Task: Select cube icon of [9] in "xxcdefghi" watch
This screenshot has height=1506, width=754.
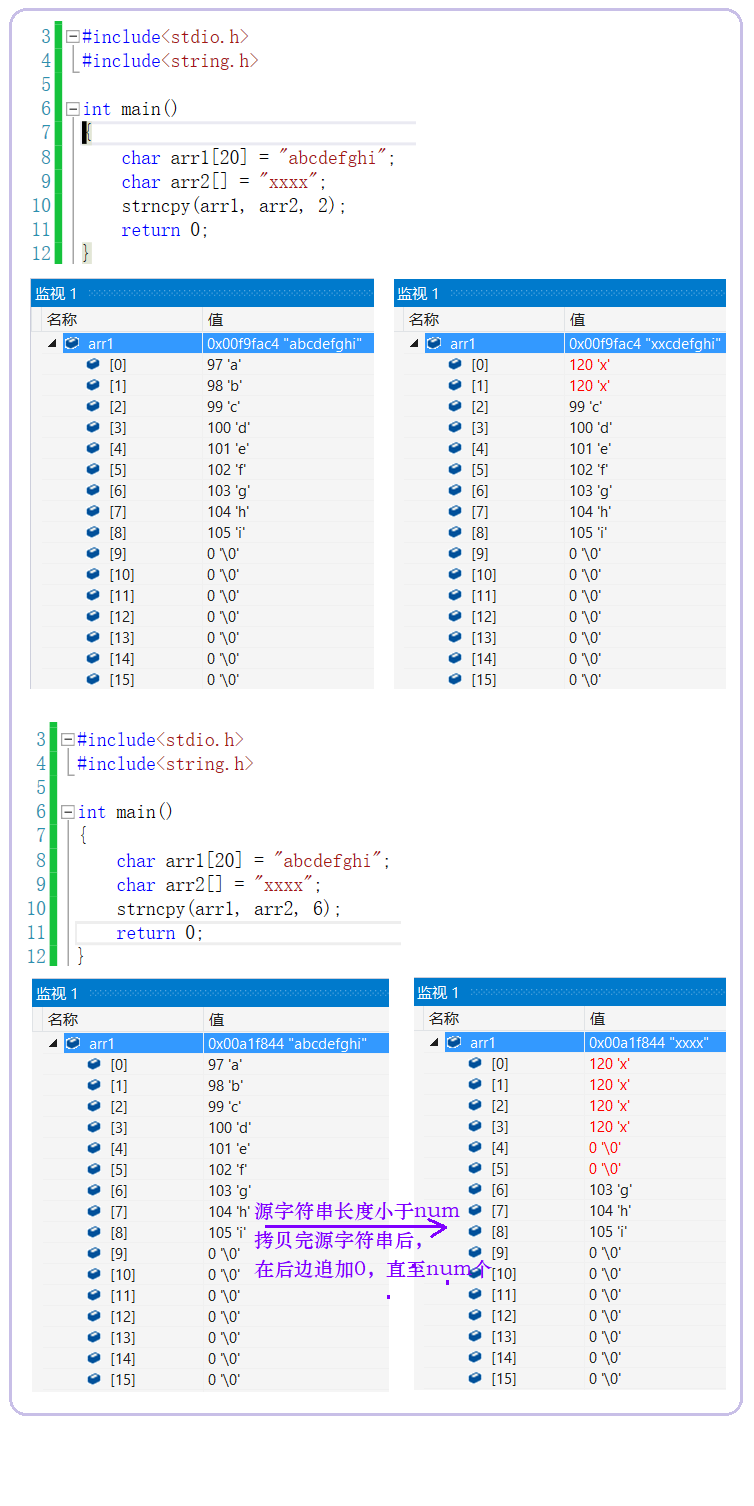Action: (x=455, y=553)
